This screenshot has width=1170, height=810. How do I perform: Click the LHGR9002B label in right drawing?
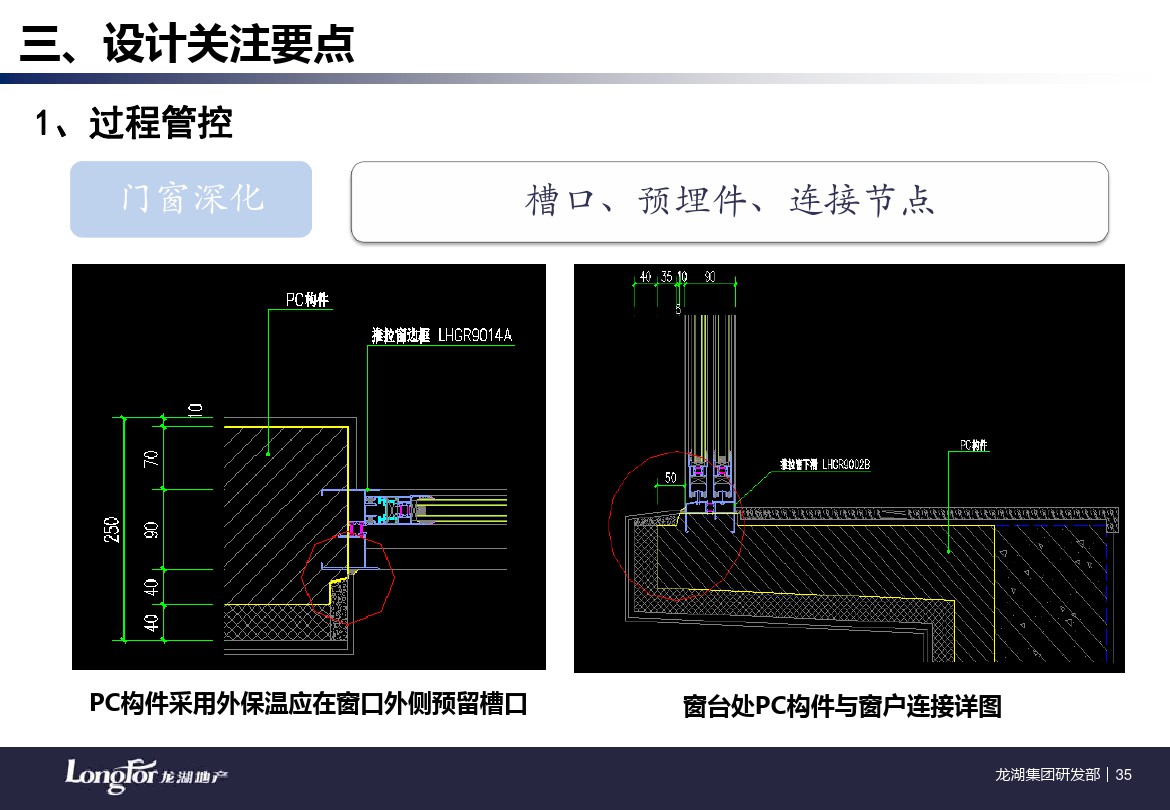(825, 465)
